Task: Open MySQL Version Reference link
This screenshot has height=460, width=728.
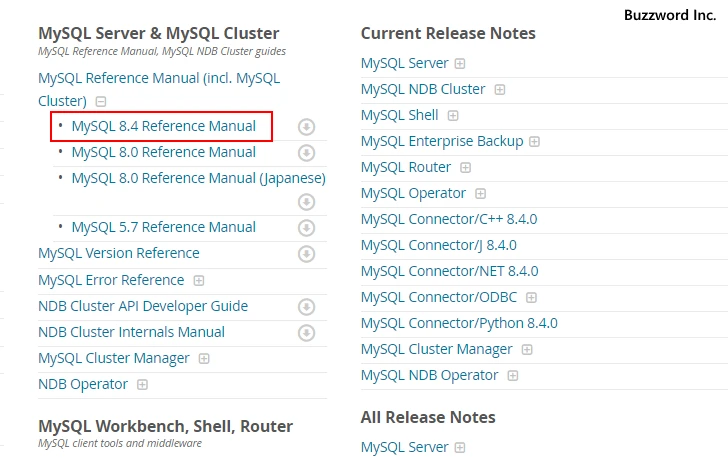Action: pos(118,253)
